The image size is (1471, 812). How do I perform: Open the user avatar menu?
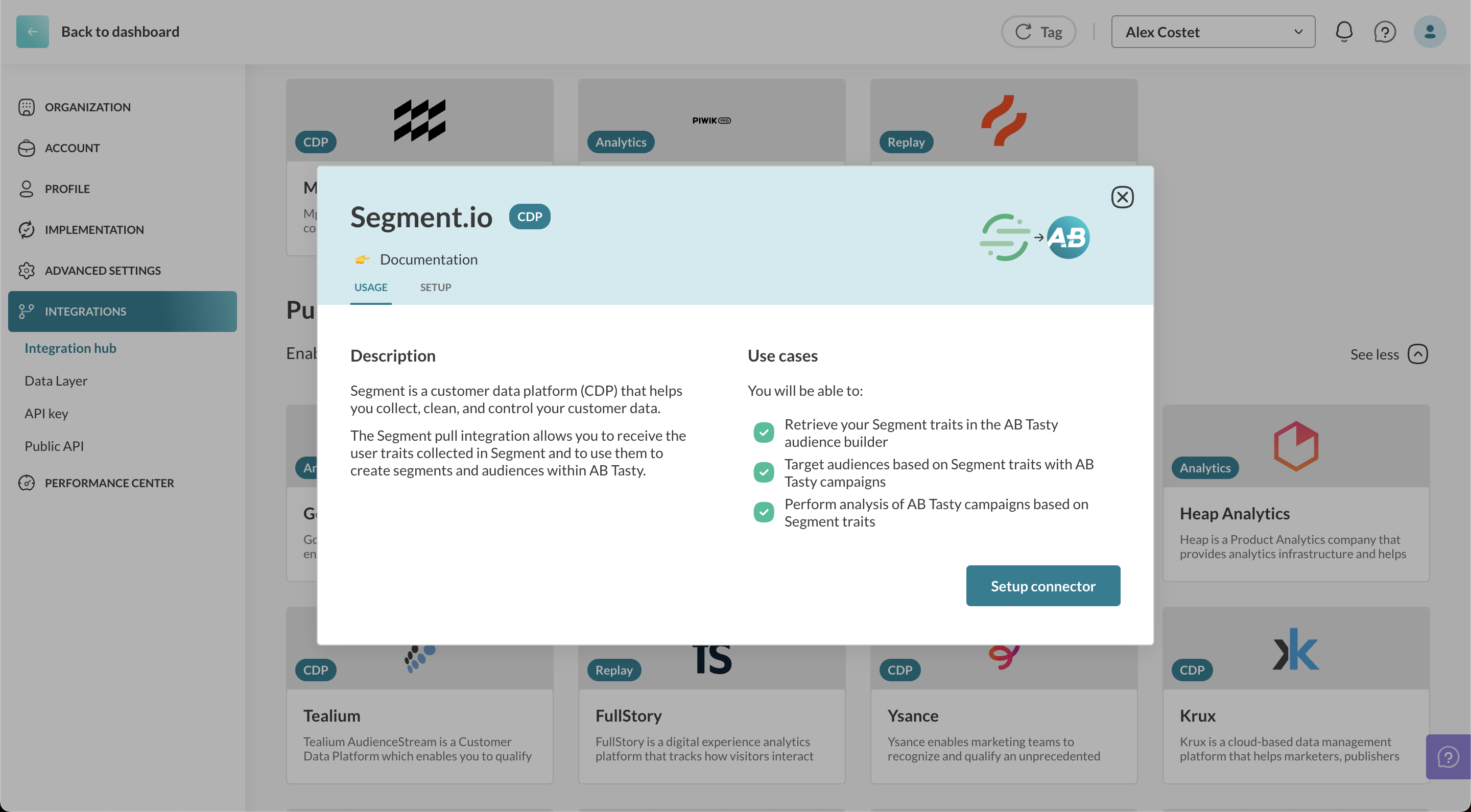point(1429,31)
